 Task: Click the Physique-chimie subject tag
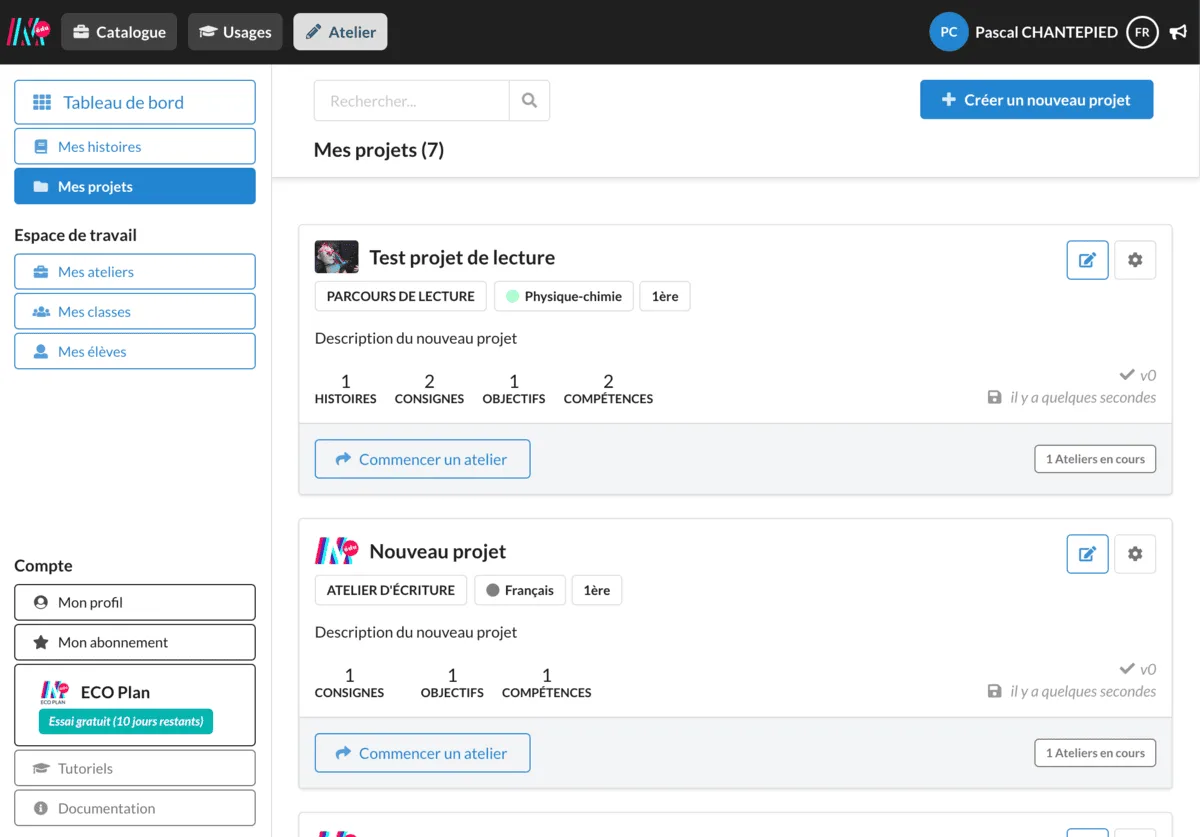[564, 296]
